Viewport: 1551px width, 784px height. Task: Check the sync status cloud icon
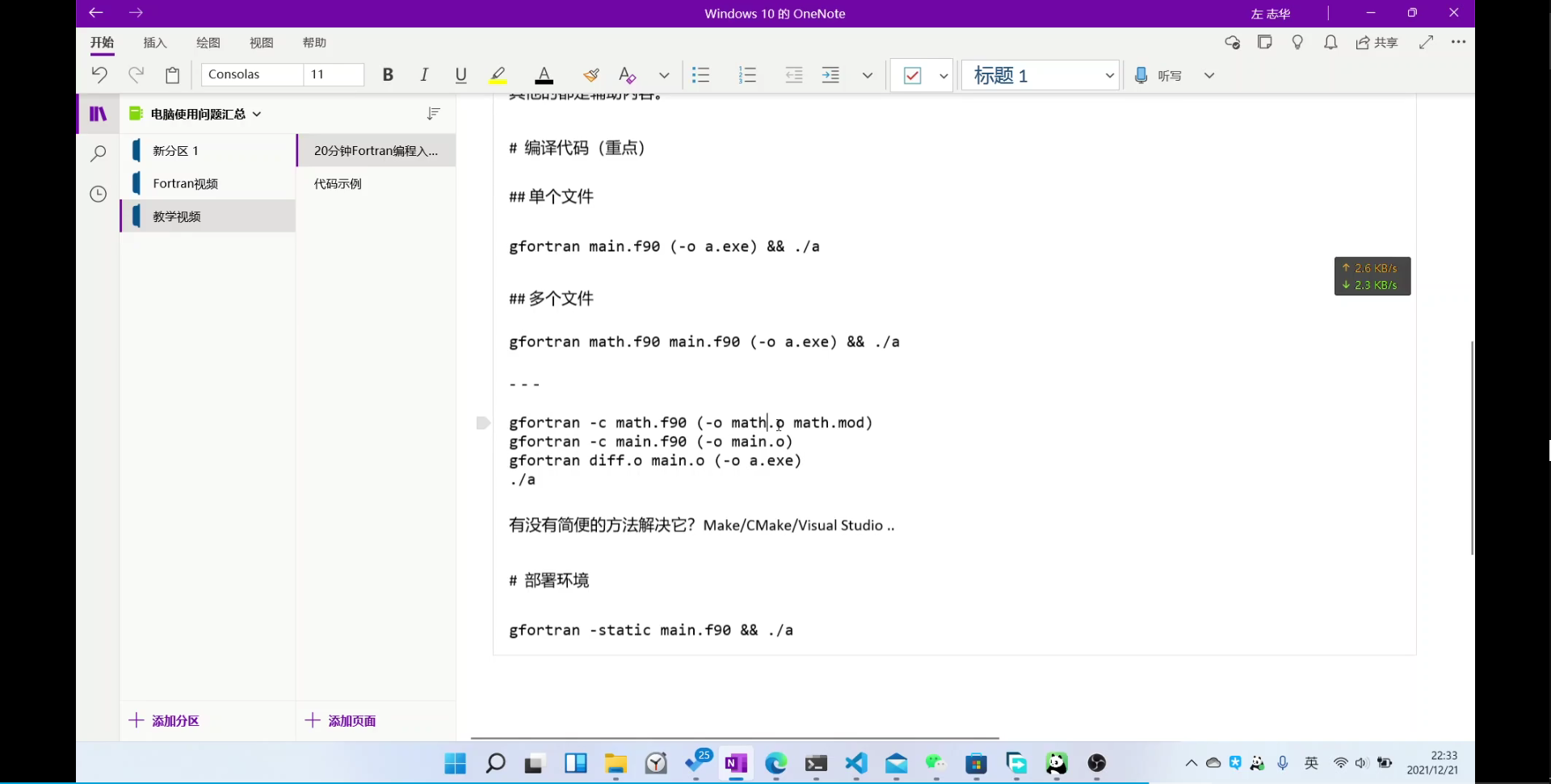point(1233,43)
